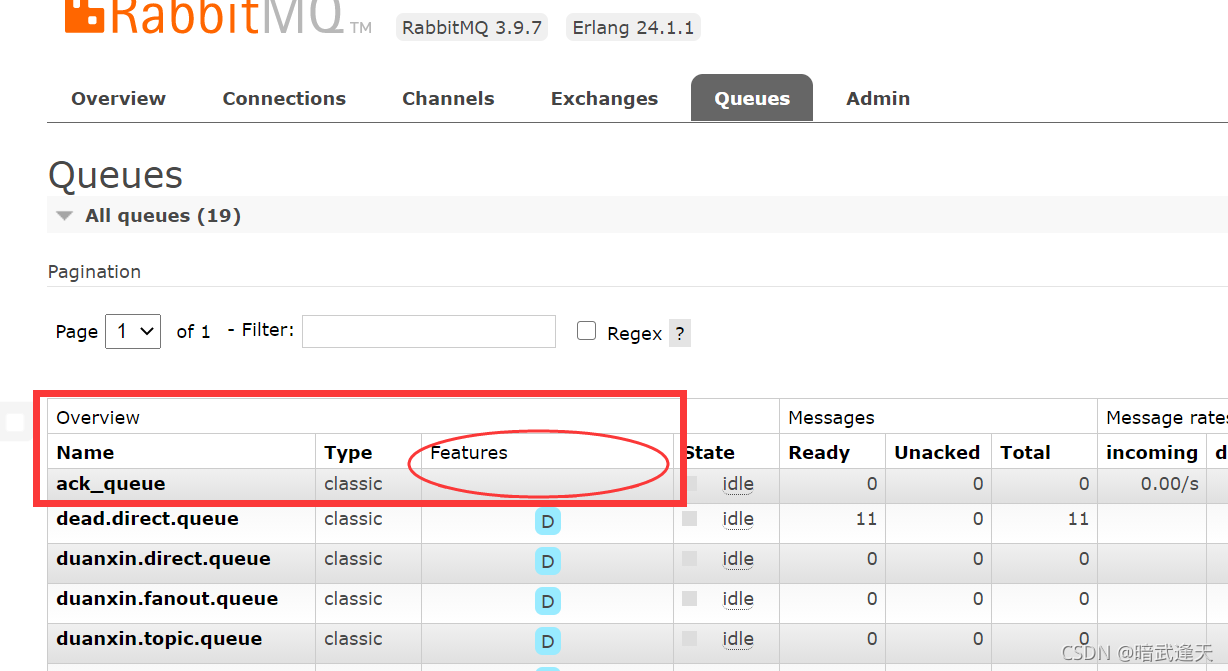Click the Ready count 11 for dead.direct.queue
This screenshot has height=671, width=1228.
[866, 519]
